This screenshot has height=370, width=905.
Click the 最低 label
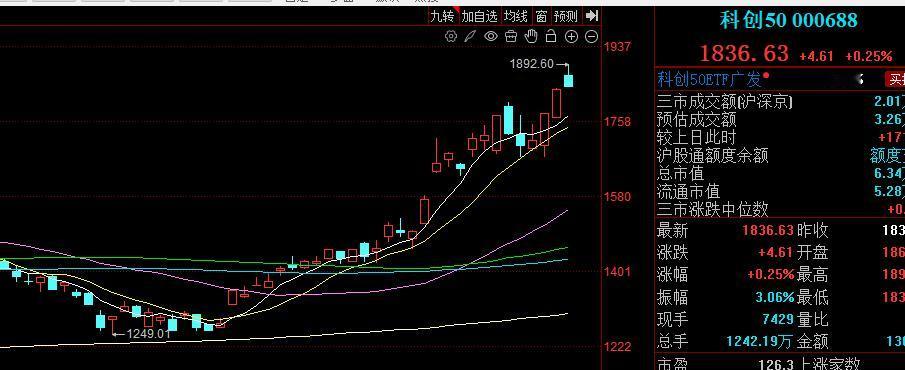pos(813,297)
